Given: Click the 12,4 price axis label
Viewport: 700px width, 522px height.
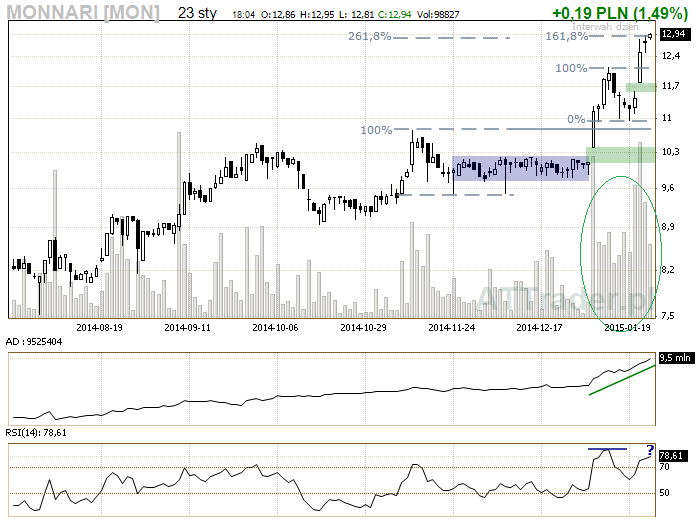Looking at the screenshot, I should pos(671,56).
